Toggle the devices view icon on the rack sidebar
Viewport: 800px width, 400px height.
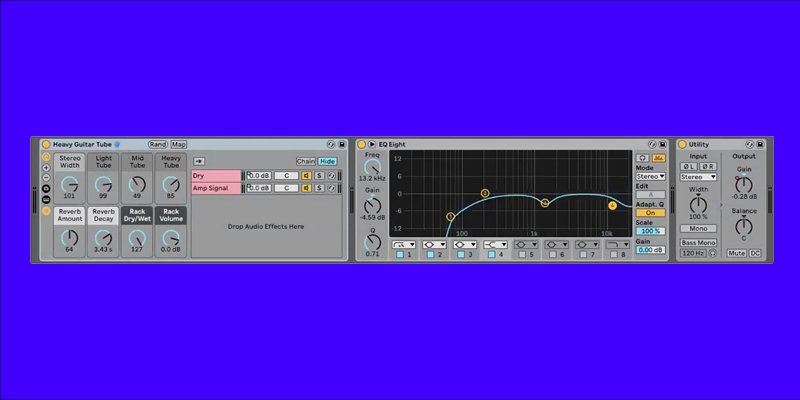(46, 198)
